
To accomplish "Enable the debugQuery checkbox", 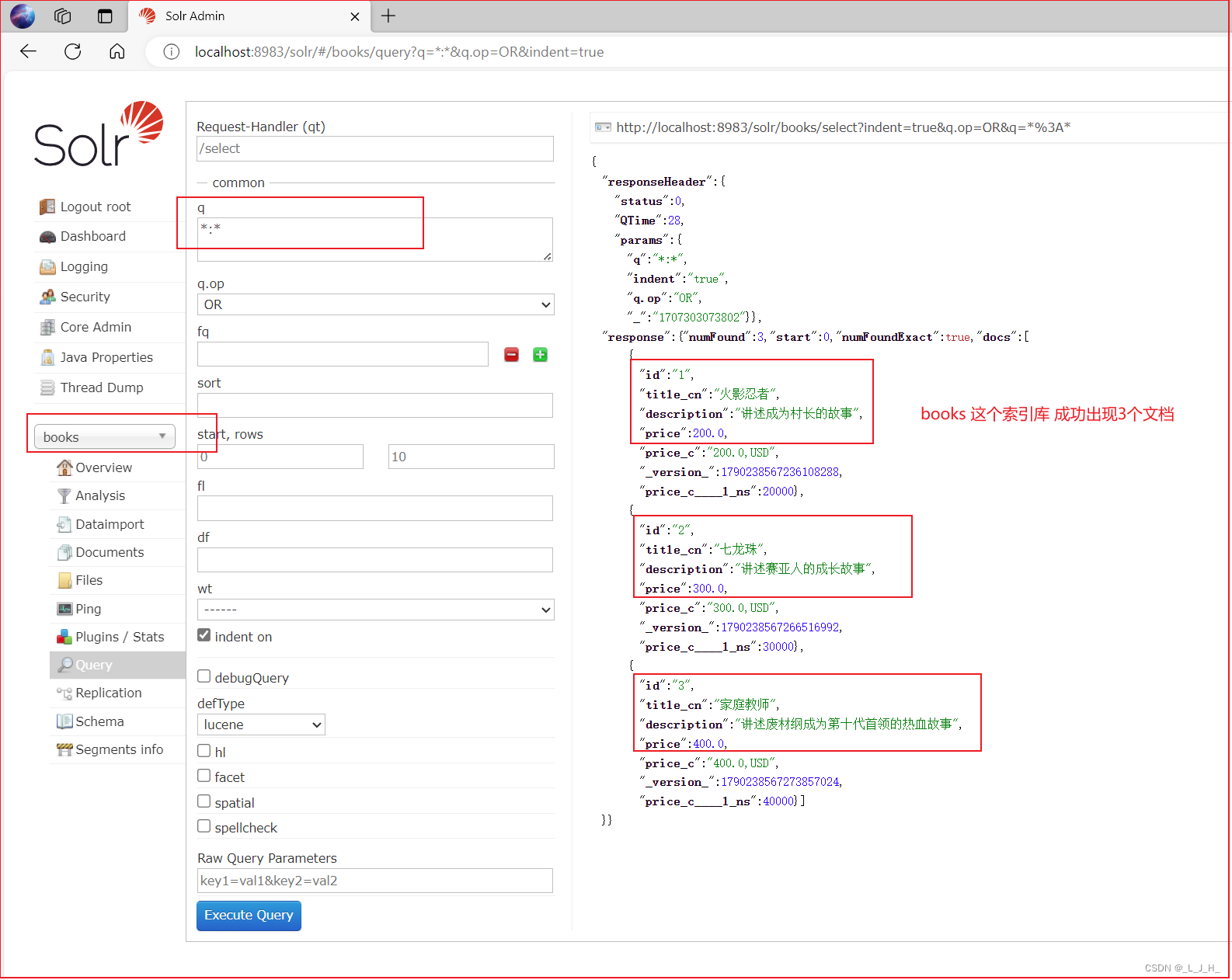I will coord(204,676).
